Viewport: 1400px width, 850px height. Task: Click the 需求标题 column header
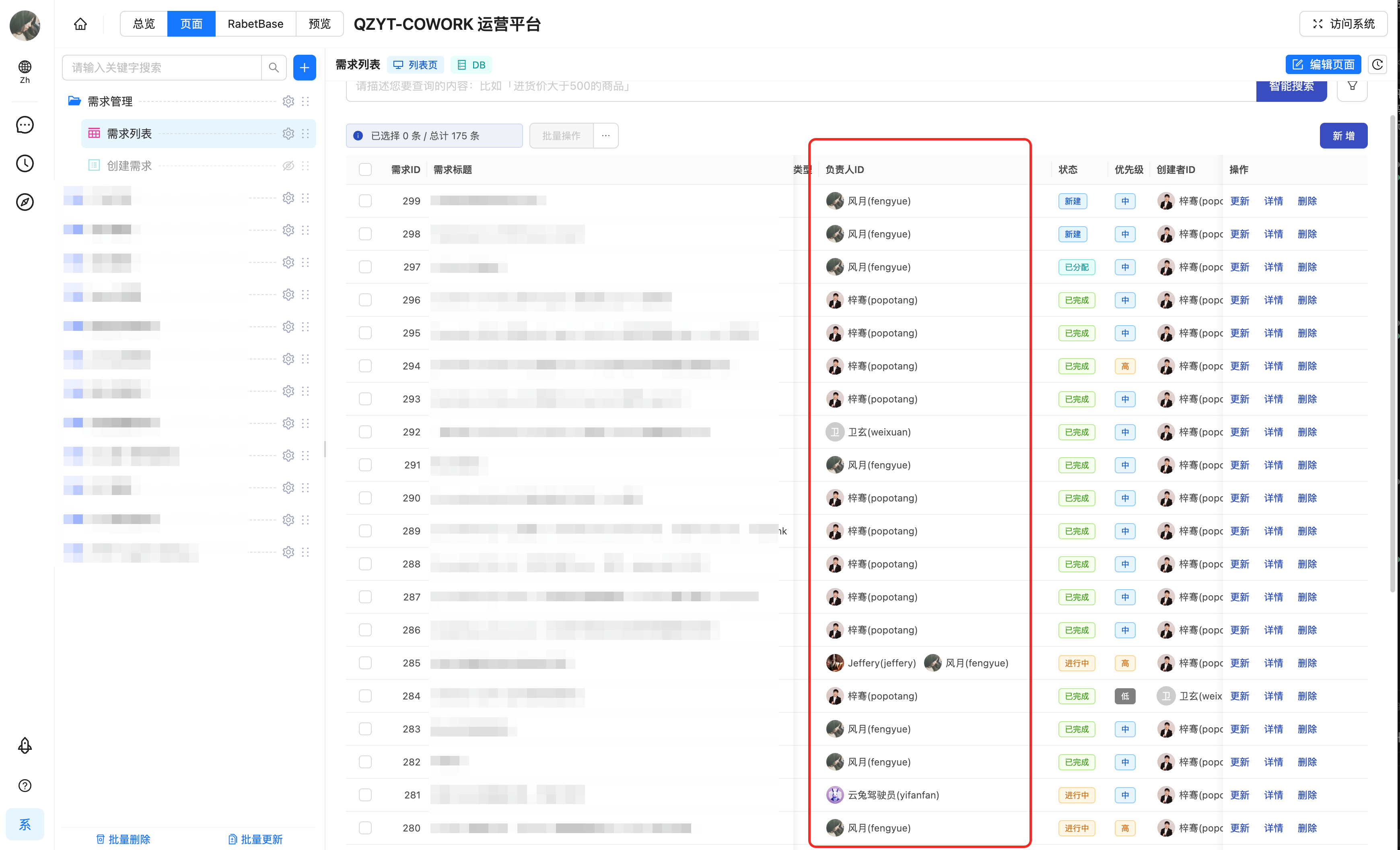pos(452,169)
